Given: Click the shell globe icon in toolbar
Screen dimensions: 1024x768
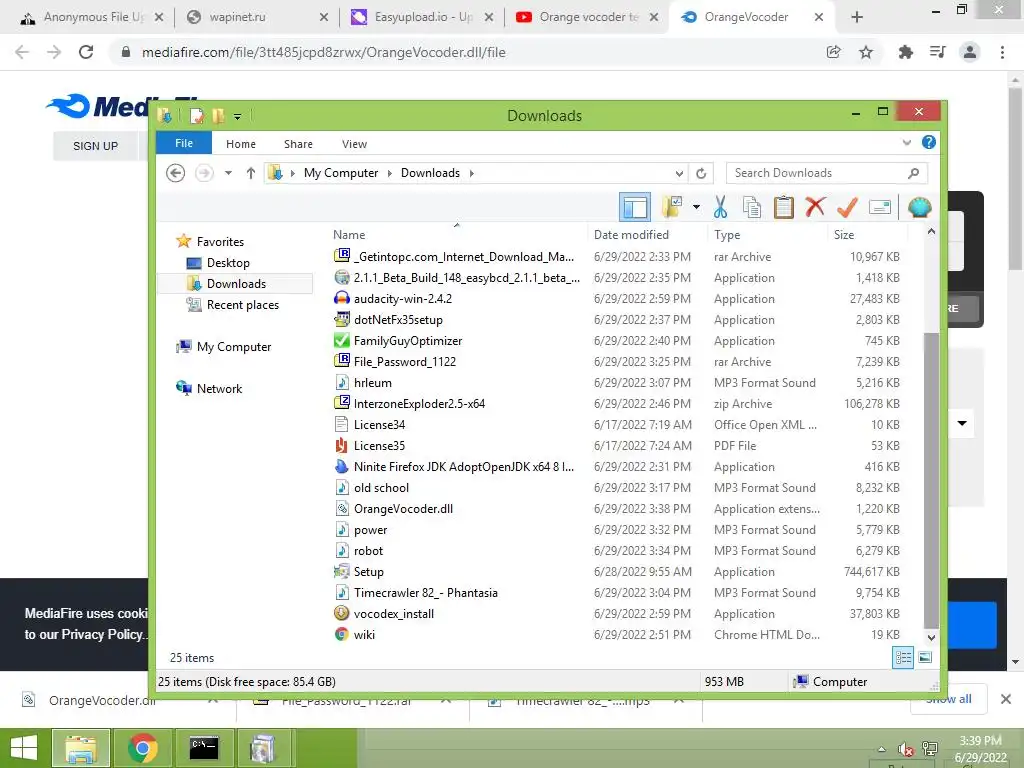Looking at the screenshot, I should (x=920, y=208).
